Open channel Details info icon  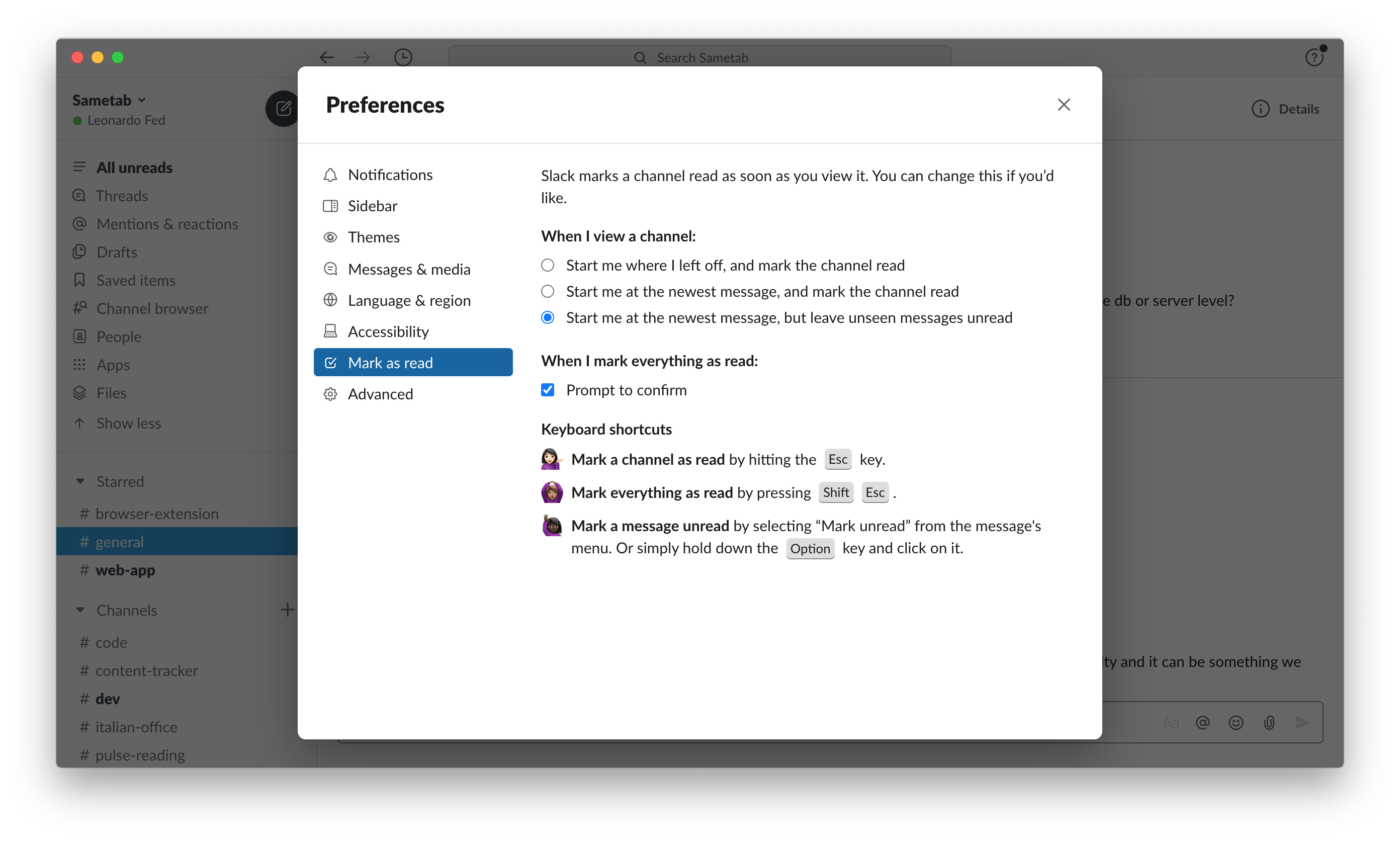click(1260, 109)
